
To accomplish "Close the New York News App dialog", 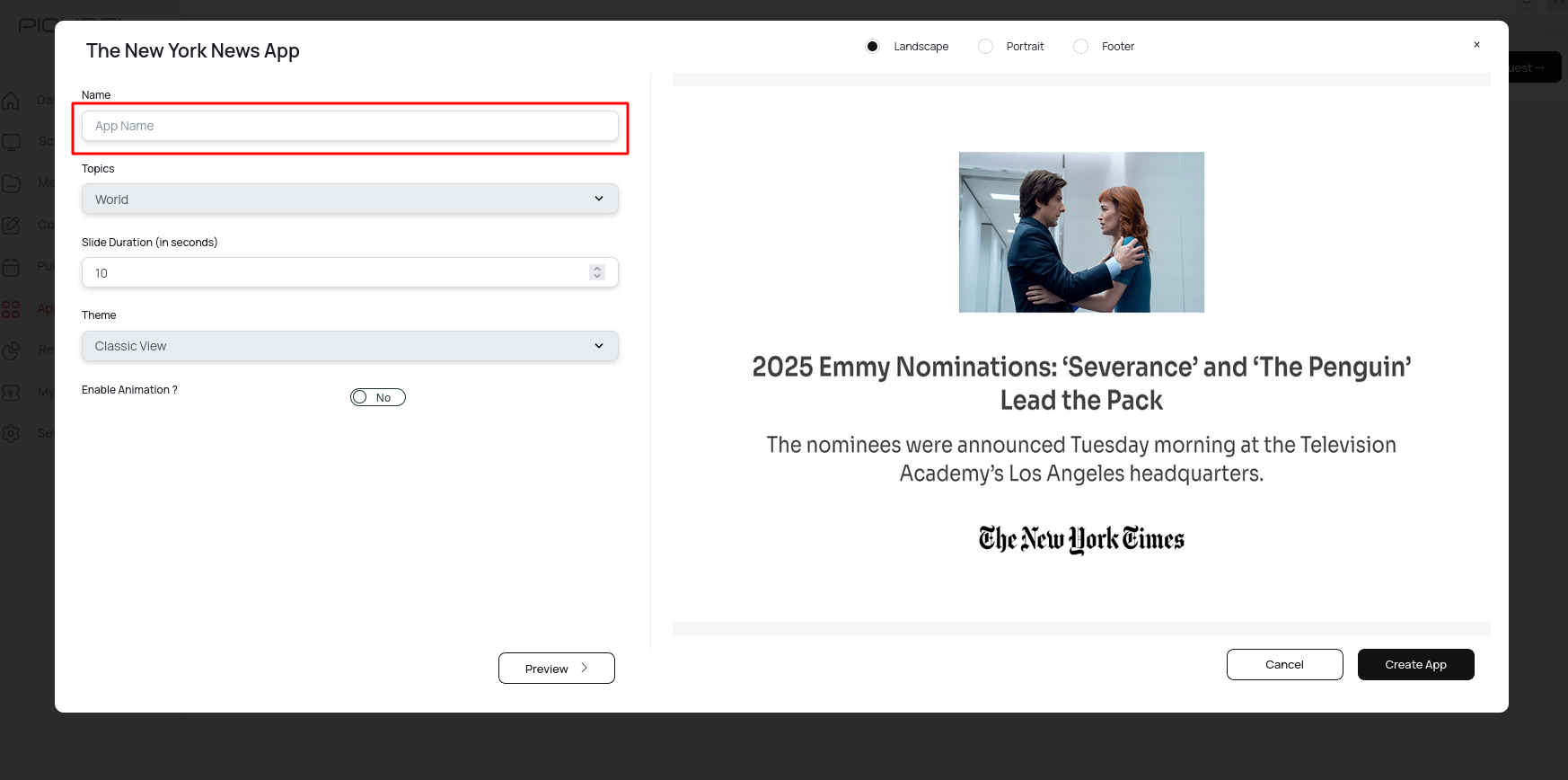I will (x=1476, y=45).
